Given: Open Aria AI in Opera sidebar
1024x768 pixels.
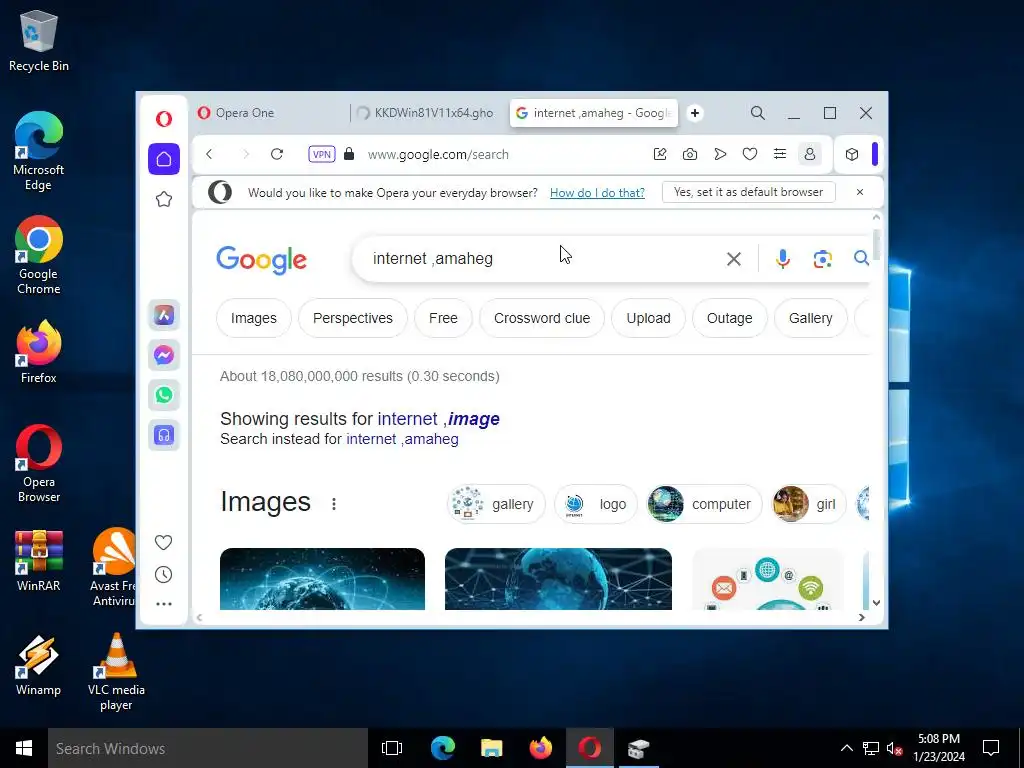Looking at the screenshot, I should (x=164, y=315).
